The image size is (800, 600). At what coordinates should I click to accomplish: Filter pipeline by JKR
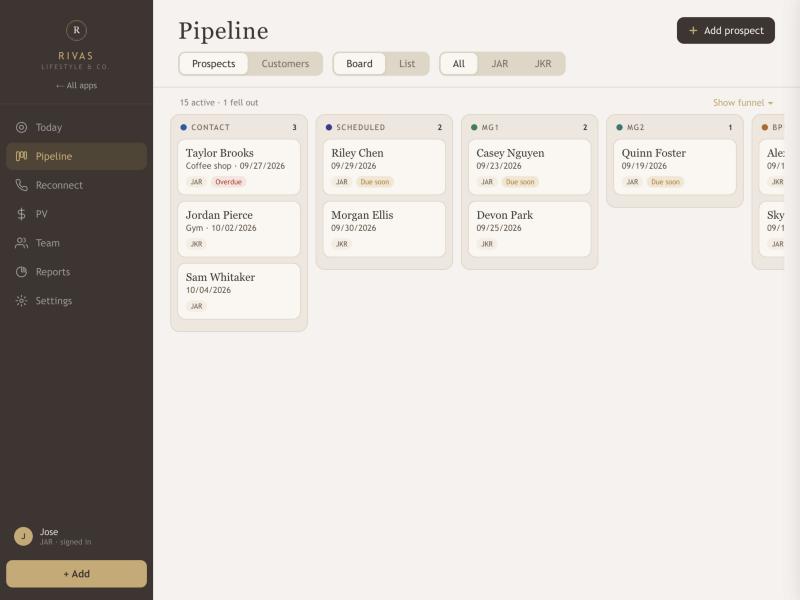[543, 64]
